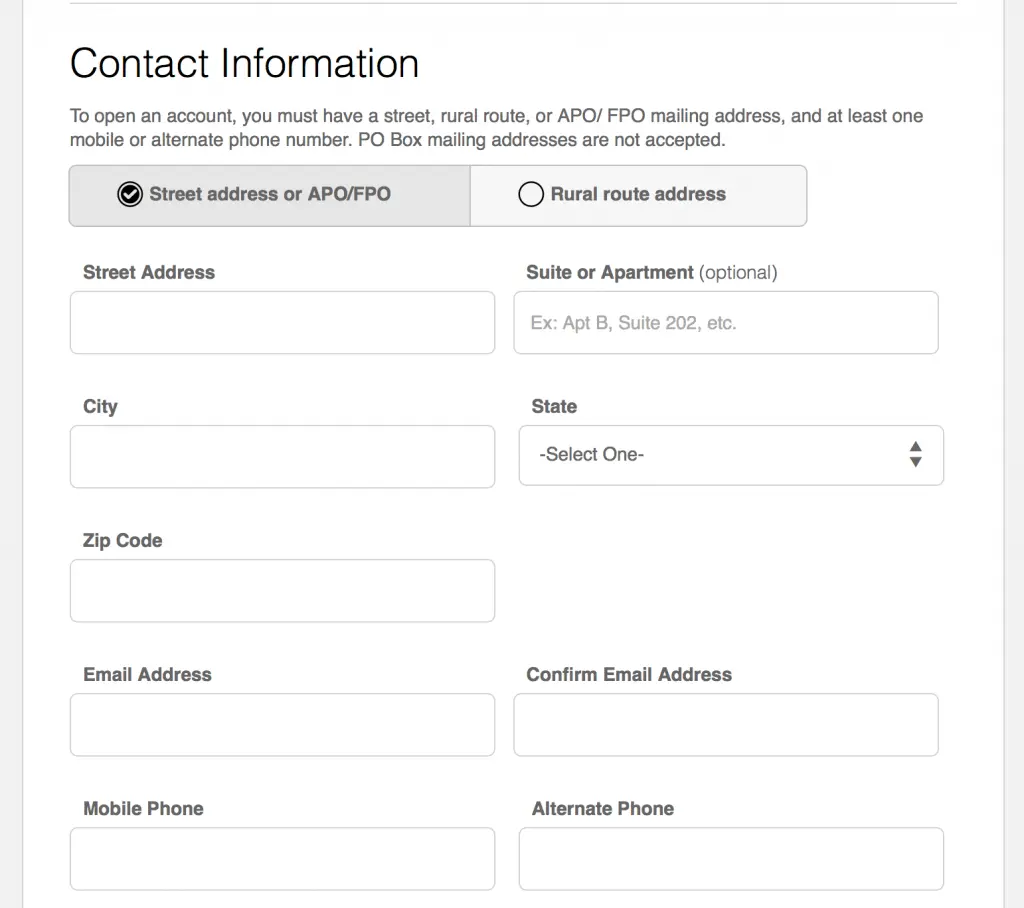Click the Suite or Apartment field

pos(726,323)
